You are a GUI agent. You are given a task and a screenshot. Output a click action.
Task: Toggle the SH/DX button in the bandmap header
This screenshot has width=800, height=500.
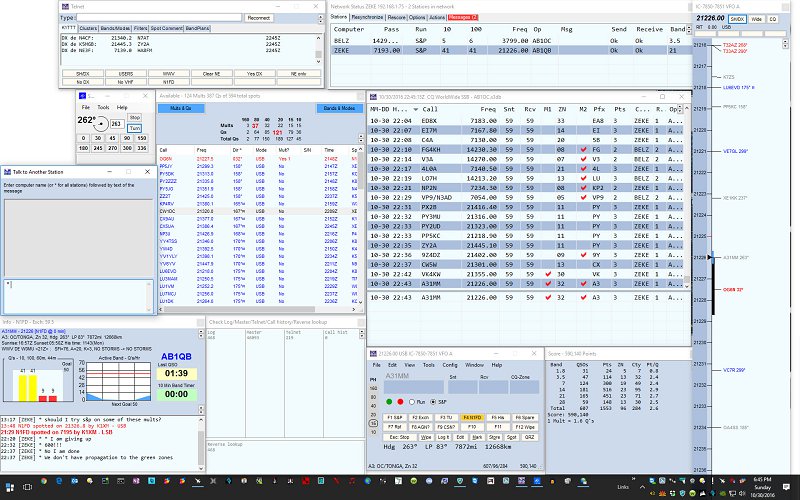pos(737,19)
